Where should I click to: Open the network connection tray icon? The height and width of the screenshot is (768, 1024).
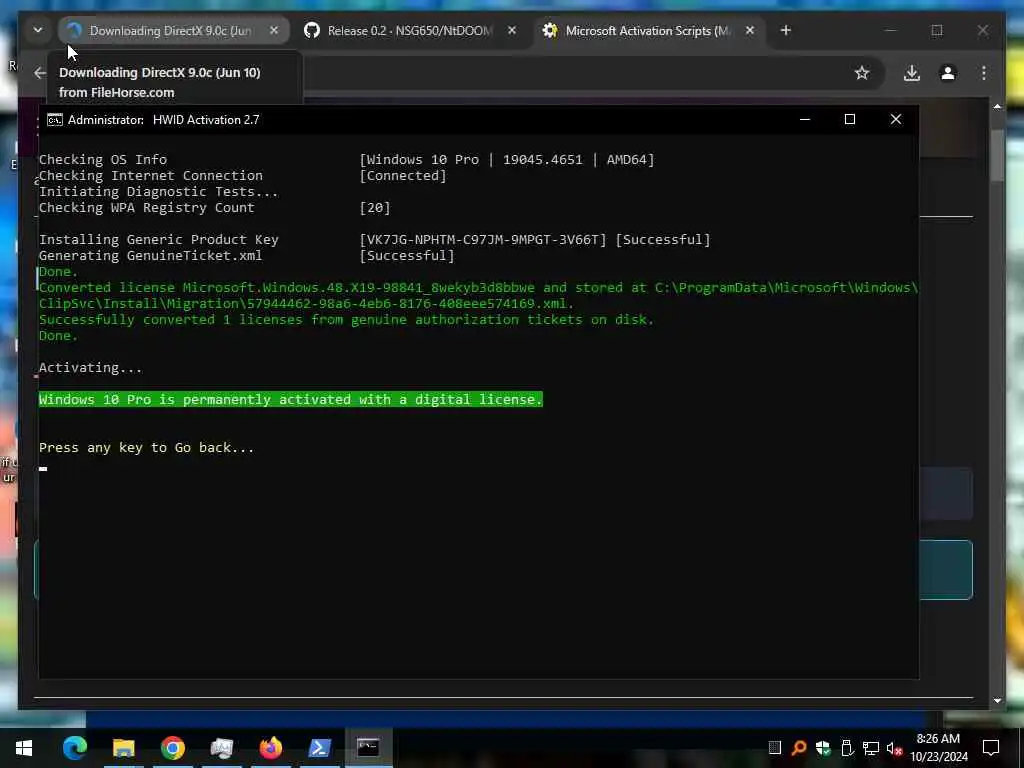(x=871, y=748)
